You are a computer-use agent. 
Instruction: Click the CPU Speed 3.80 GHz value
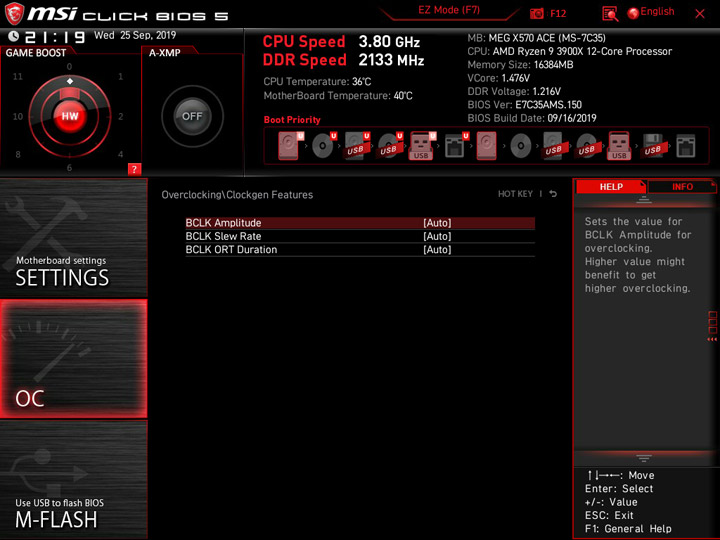[x=389, y=42]
